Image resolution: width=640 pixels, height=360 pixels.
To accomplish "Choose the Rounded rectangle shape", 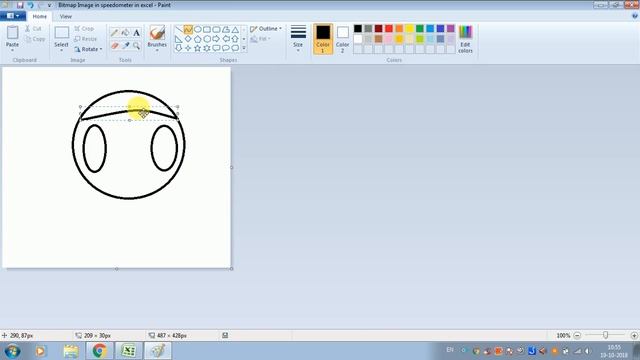I will (x=216, y=29).
